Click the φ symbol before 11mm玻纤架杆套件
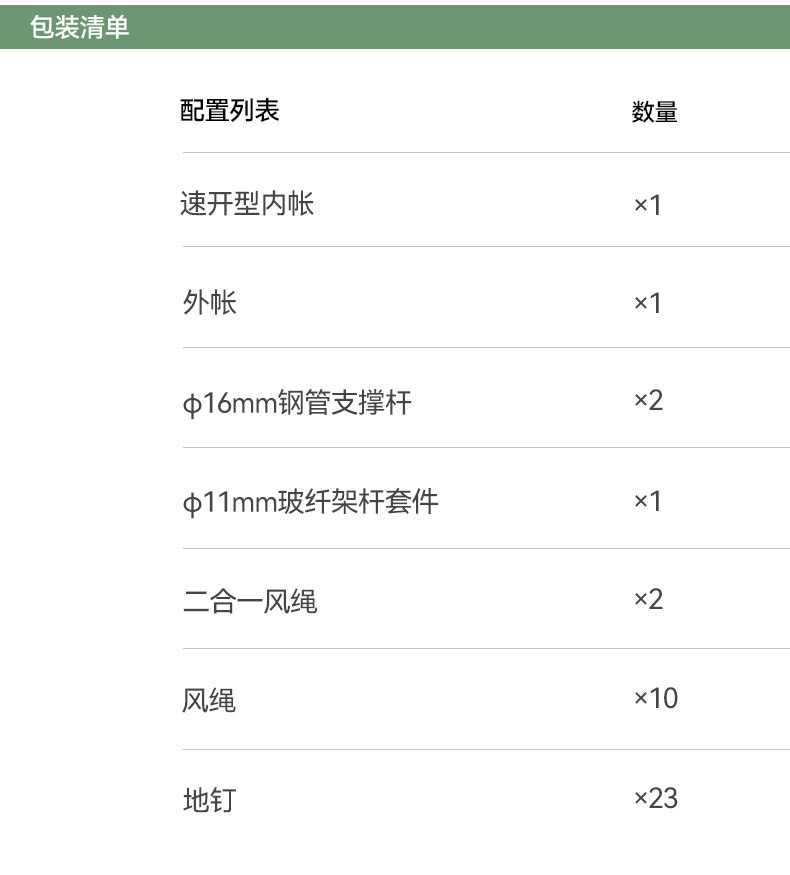This screenshot has width=790, height=875. (x=192, y=503)
